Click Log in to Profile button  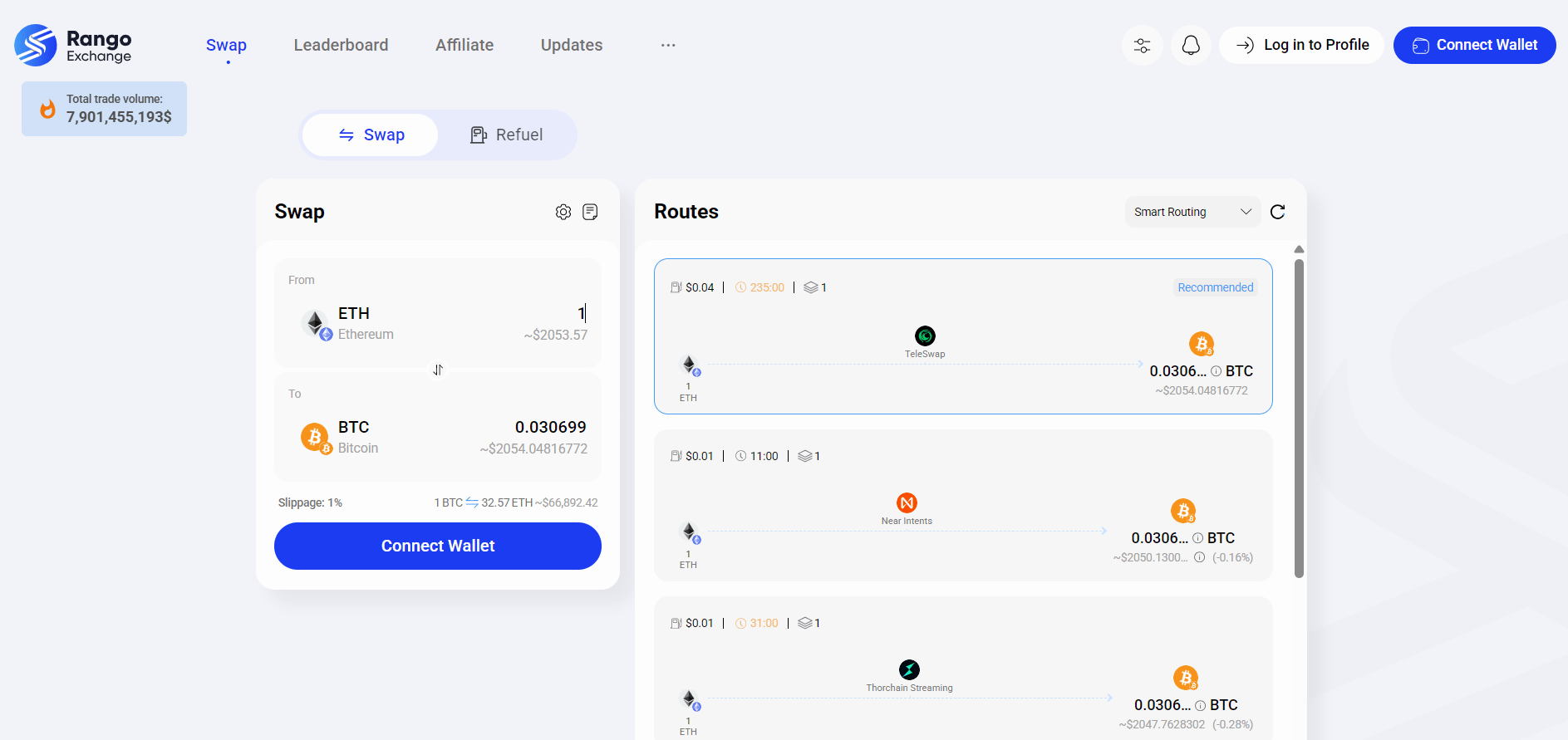(x=1301, y=45)
